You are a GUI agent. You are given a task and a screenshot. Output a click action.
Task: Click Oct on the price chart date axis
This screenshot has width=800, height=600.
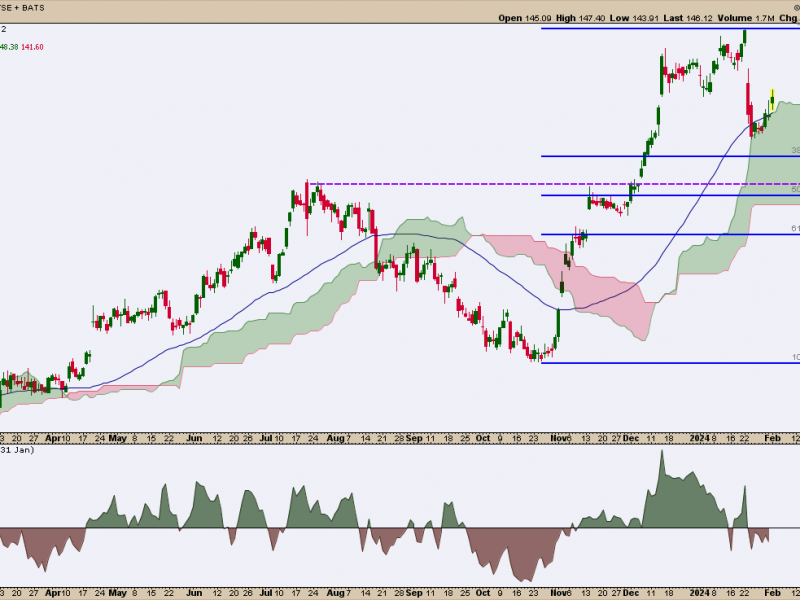(482, 438)
